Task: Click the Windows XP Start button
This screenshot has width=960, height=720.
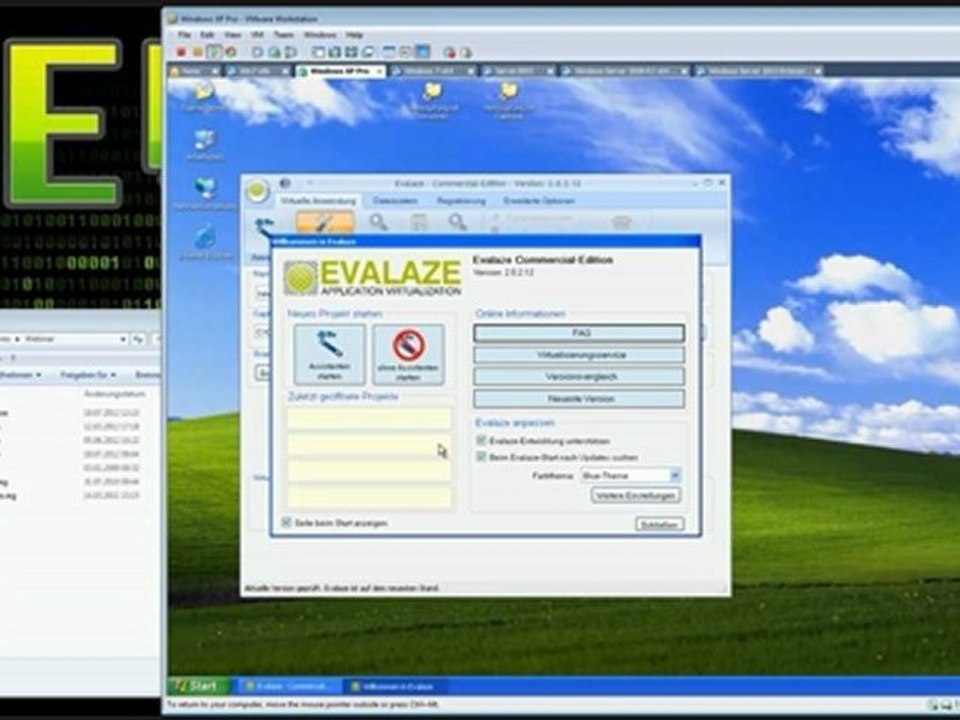Action: click(x=198, y=686)
